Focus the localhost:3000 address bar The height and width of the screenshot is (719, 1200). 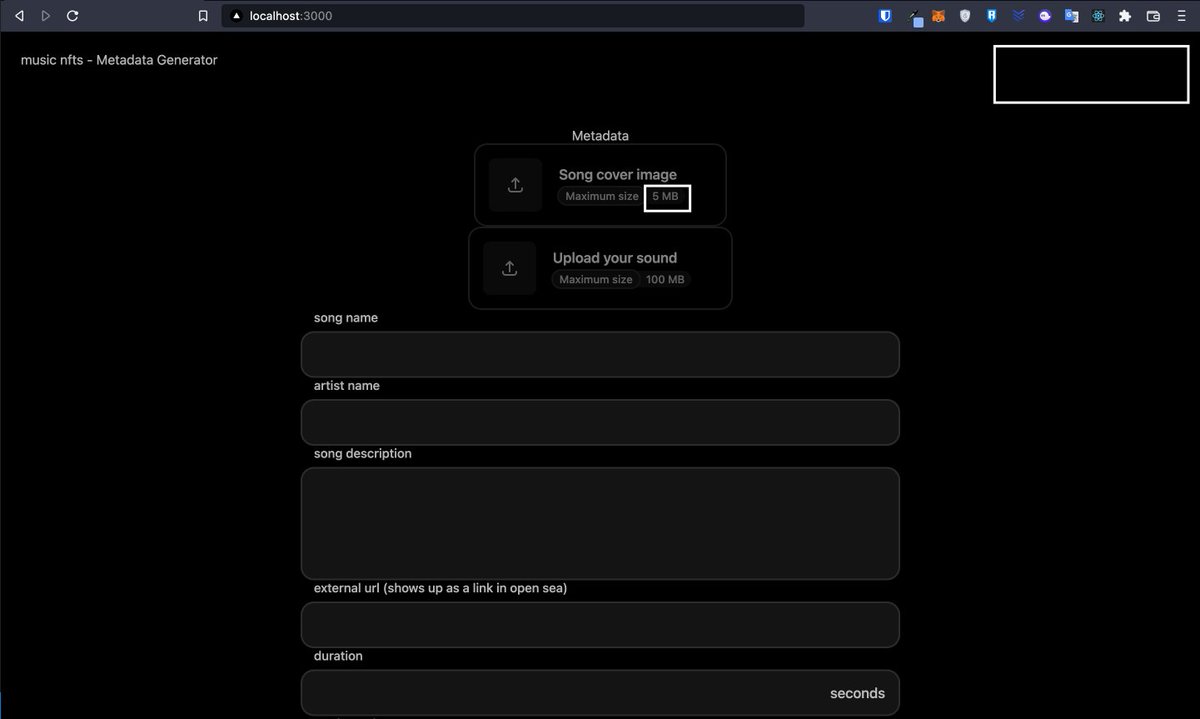click(513, 16)
